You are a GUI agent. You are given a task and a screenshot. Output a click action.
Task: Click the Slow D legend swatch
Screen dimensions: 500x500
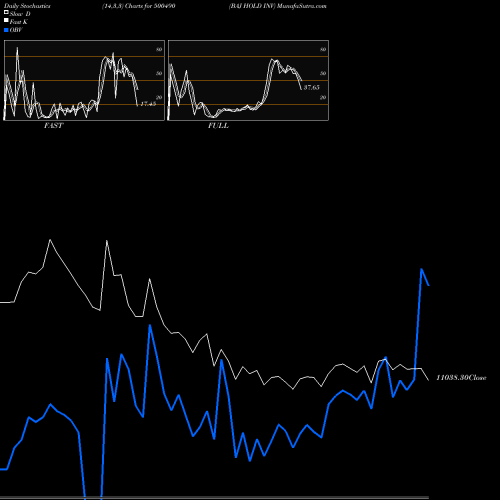[6, 13]
